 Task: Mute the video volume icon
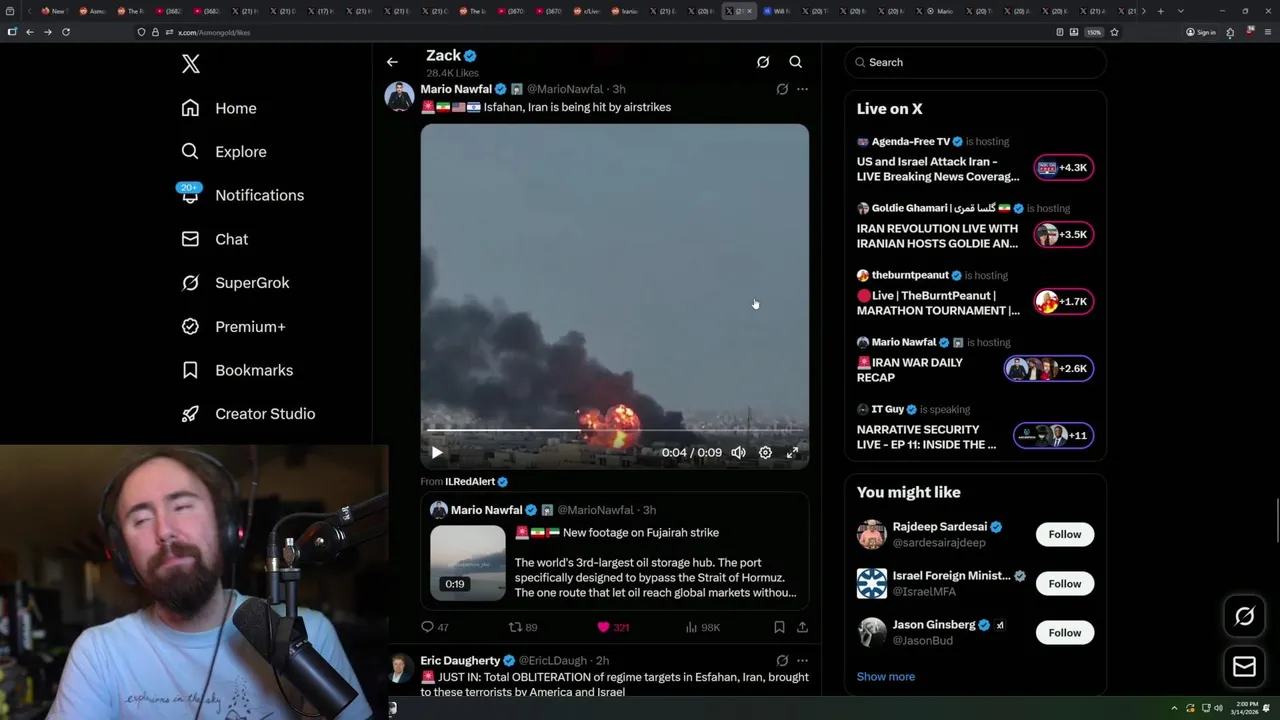[738, 453]
